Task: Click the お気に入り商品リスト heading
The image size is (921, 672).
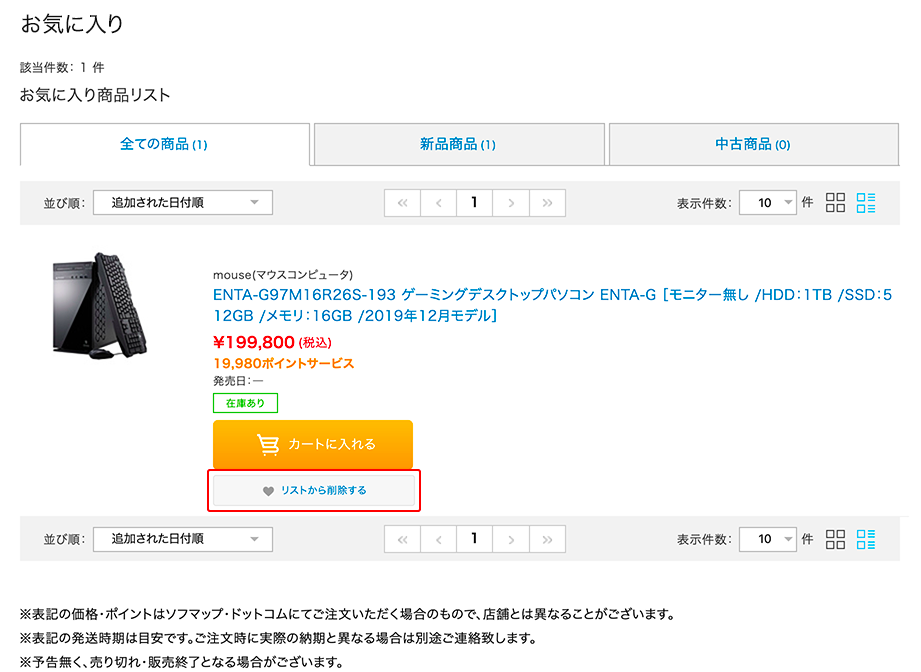Action: [95, 95]
